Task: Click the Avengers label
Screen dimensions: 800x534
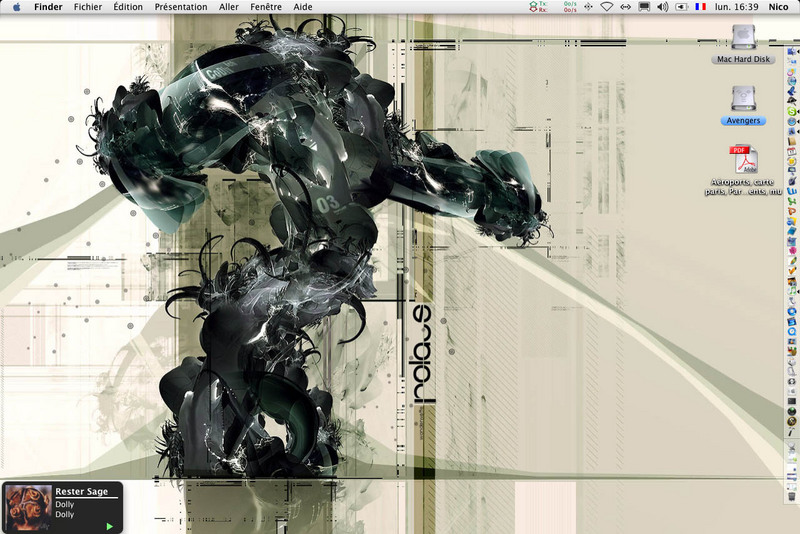Action: tap(743, 121)
